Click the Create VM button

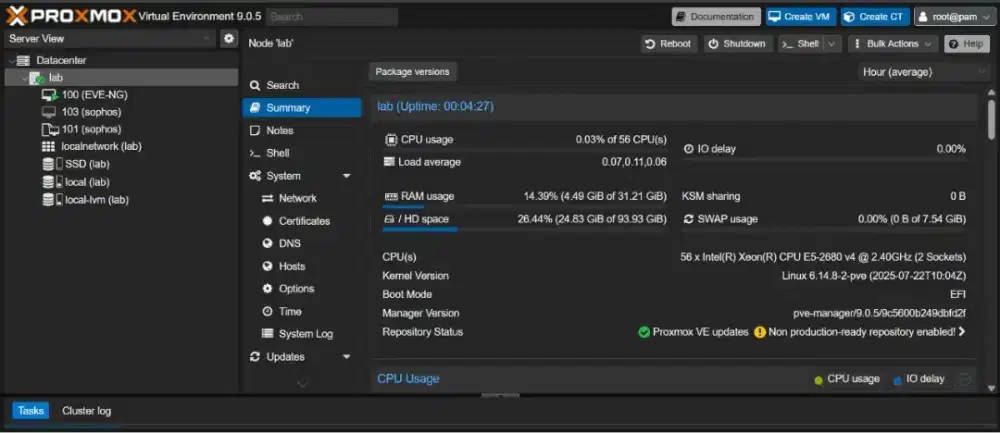coord(800,17)
